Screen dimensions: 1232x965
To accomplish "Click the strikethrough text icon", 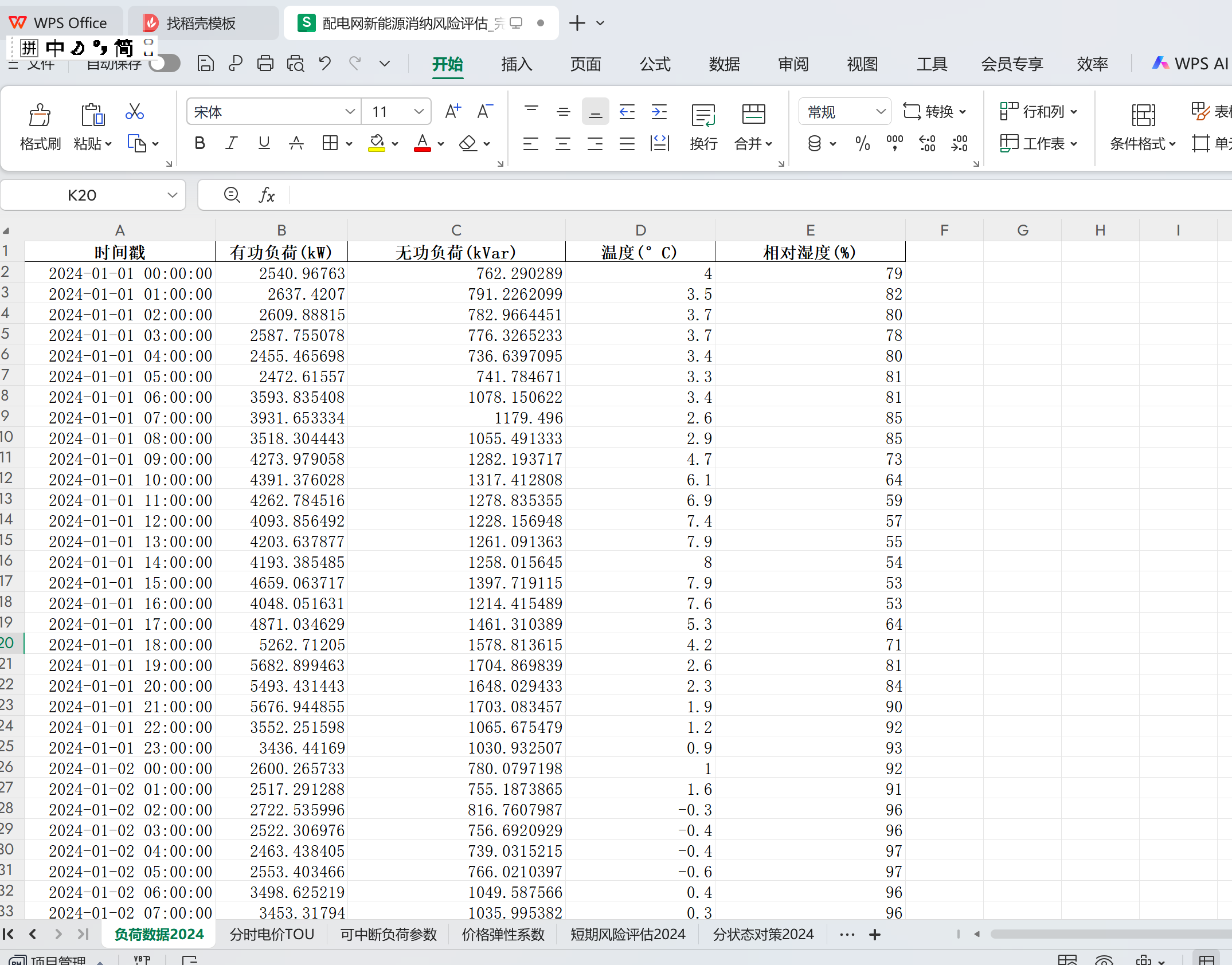I will pyautogui.click(x=296, y=143).
